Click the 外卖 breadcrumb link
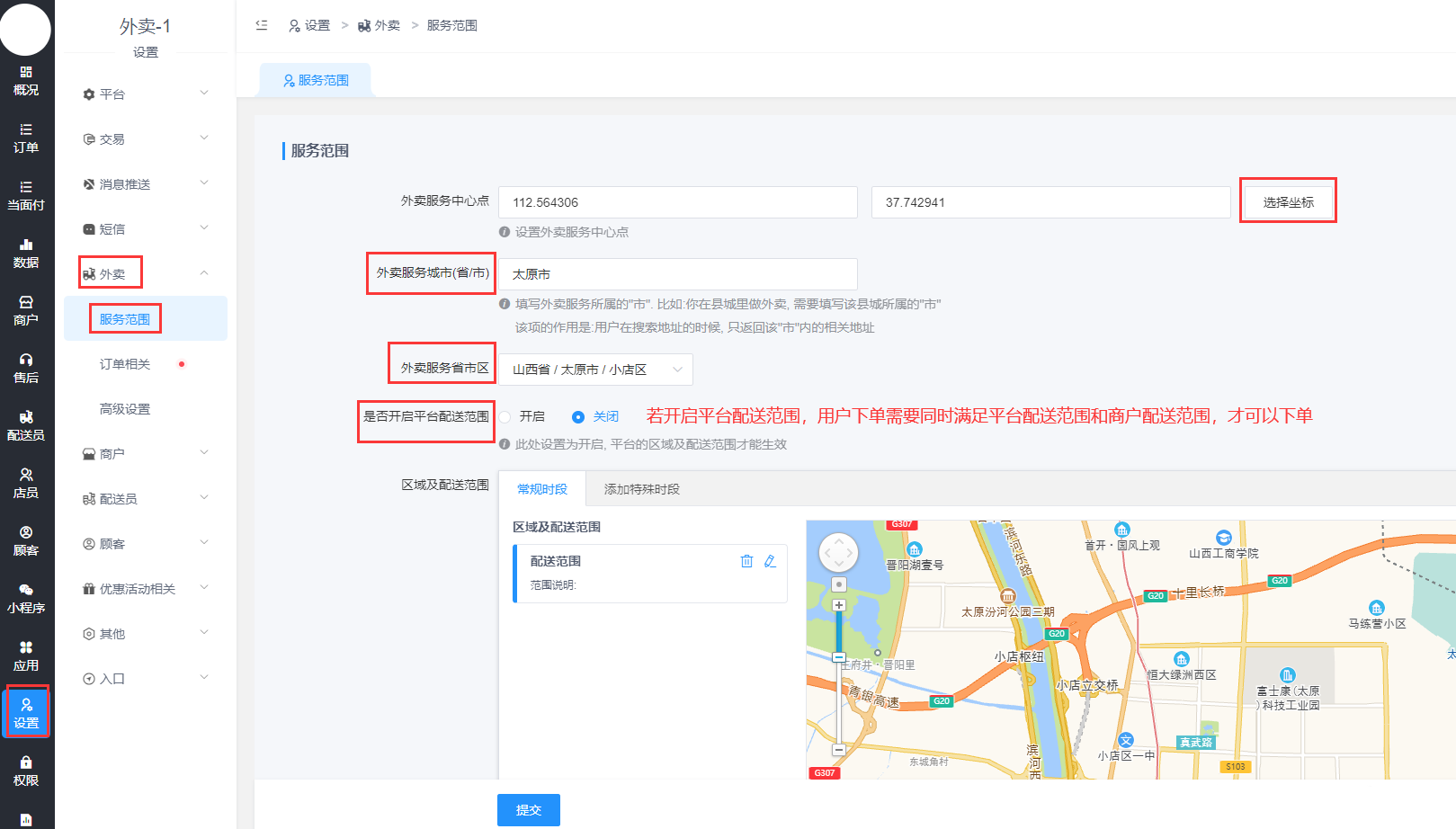 379,25
